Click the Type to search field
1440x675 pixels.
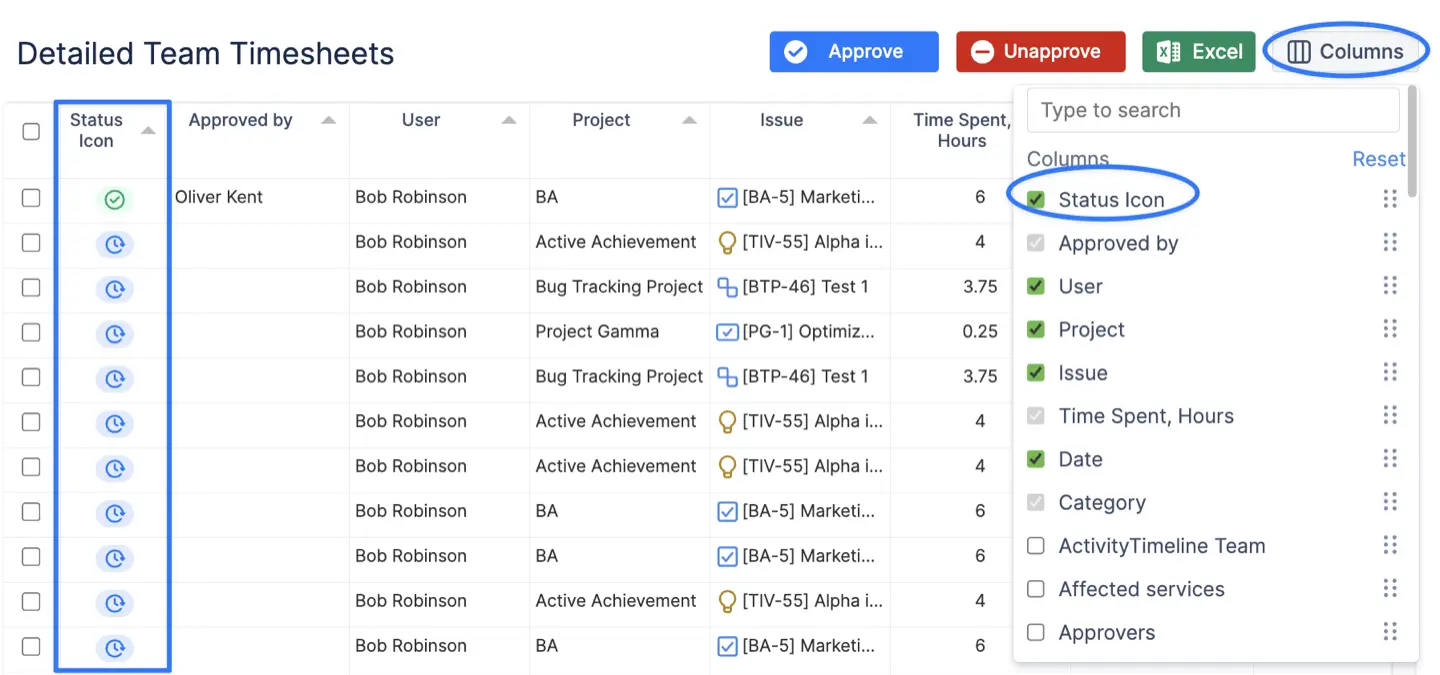(x=1212, y=110)
